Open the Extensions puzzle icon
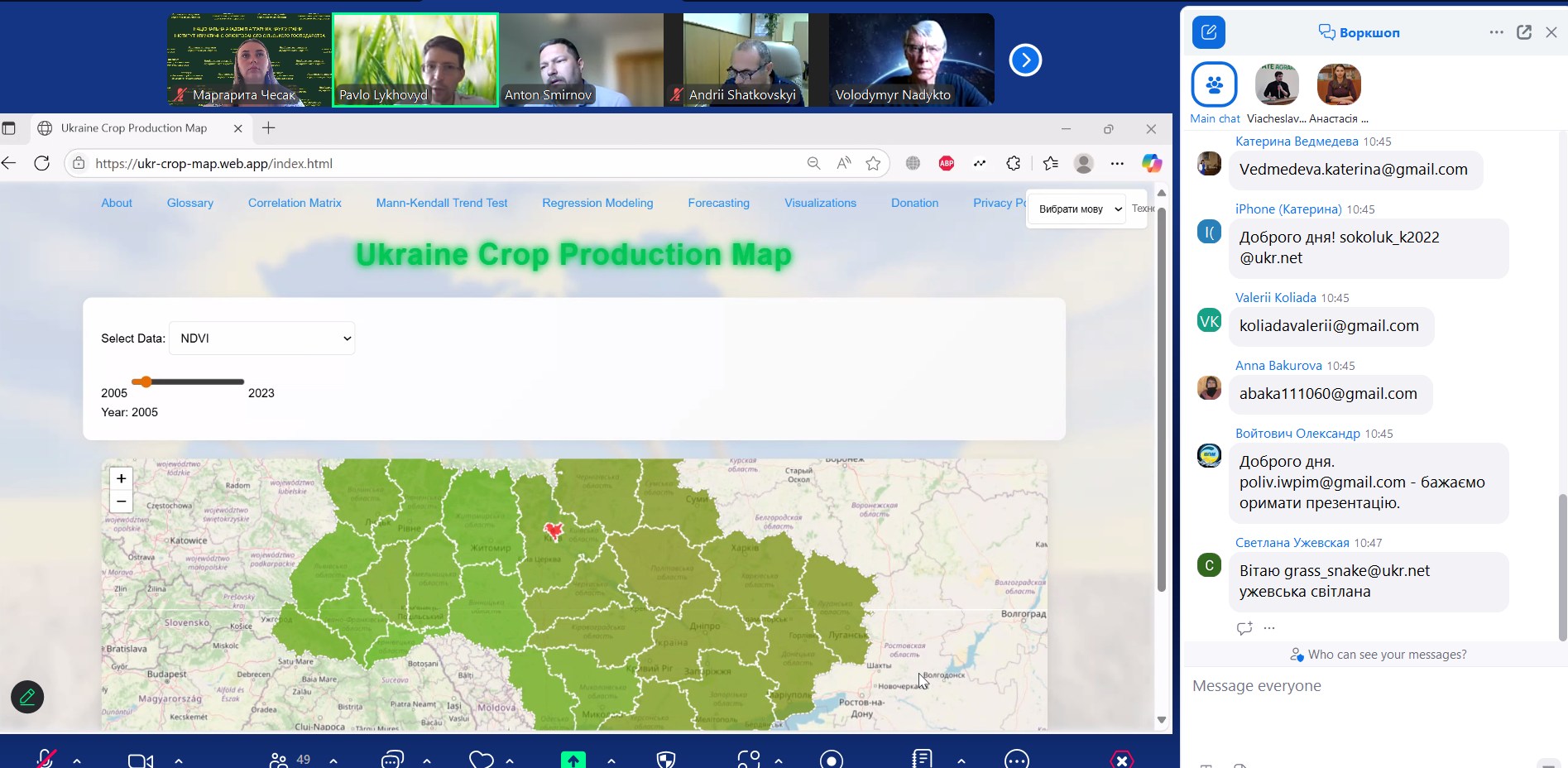Viewport: 1568px width, 768px height. click(x=1014, y=163)
